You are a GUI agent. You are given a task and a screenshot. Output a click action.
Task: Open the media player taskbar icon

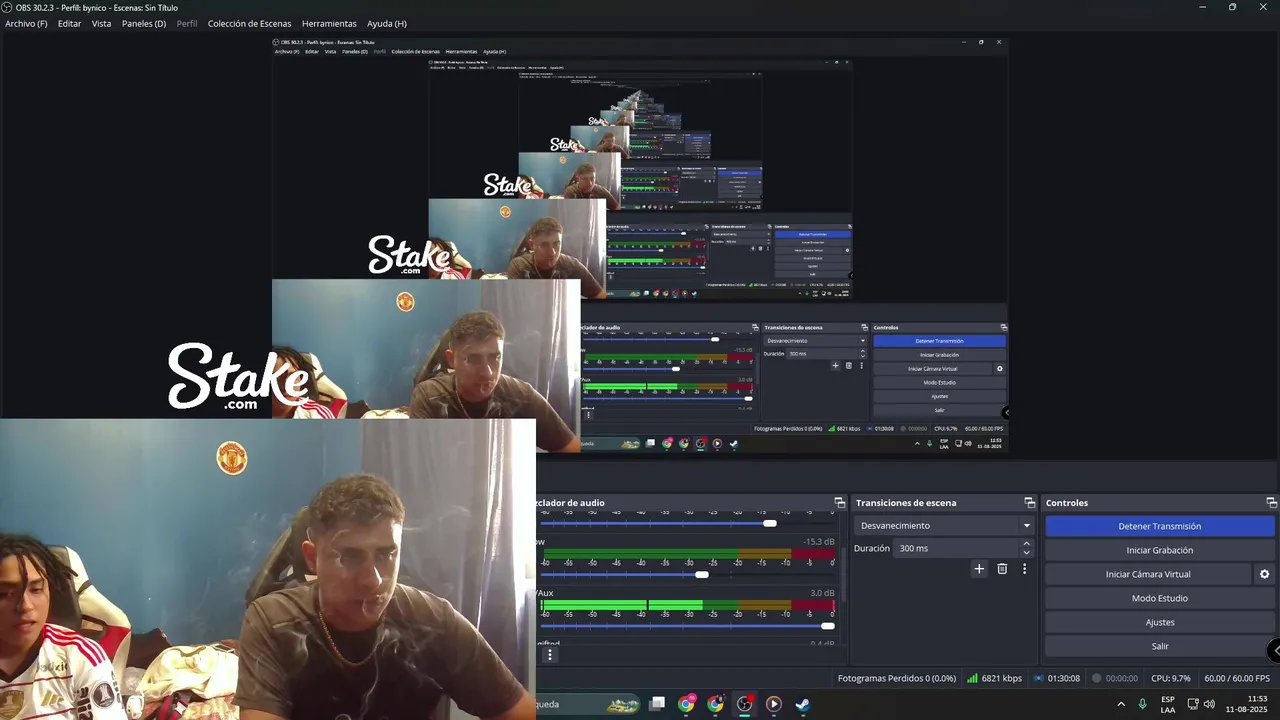click(773, 704)
